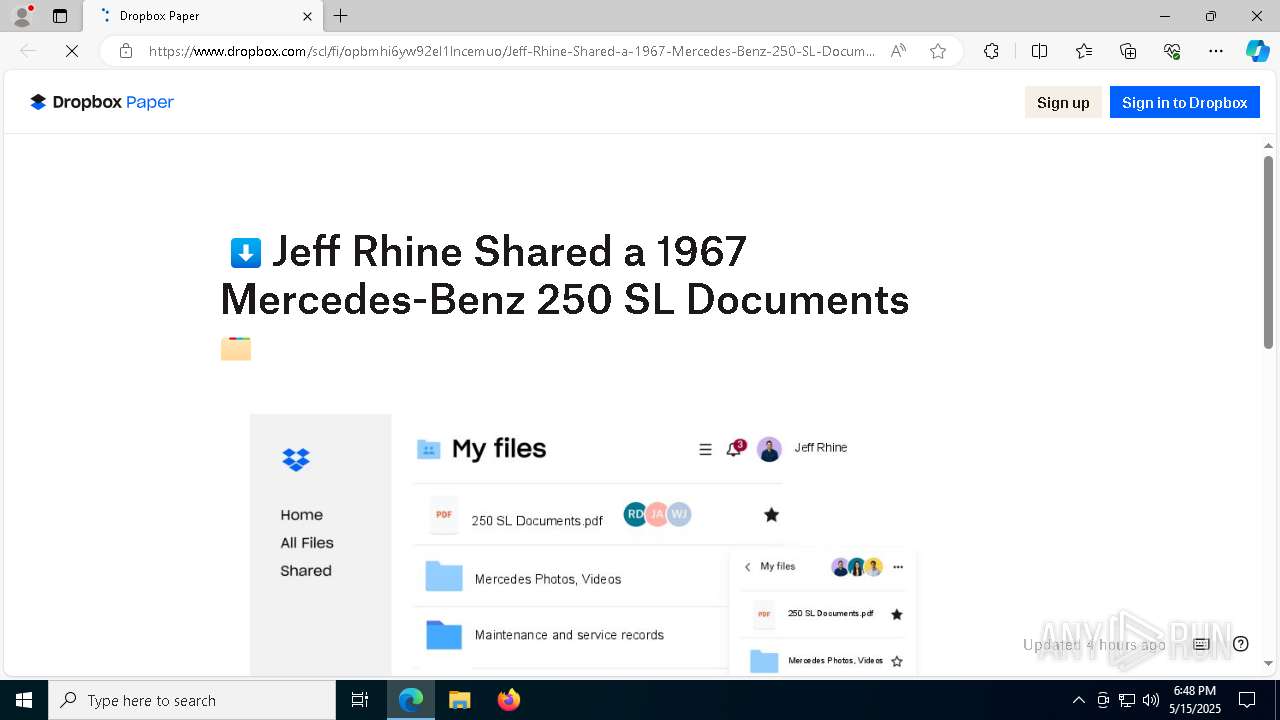Close the Dropbox Paper tab

click(307, 16)
